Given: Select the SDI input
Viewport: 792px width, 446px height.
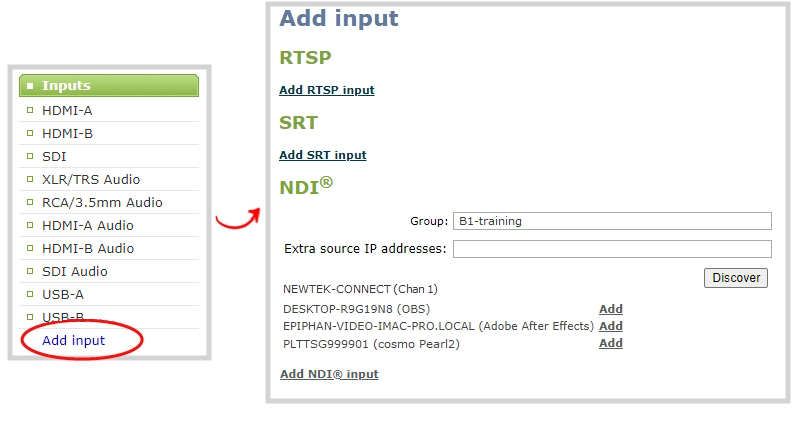Looking at the screenshot, I should click(54, 156).
